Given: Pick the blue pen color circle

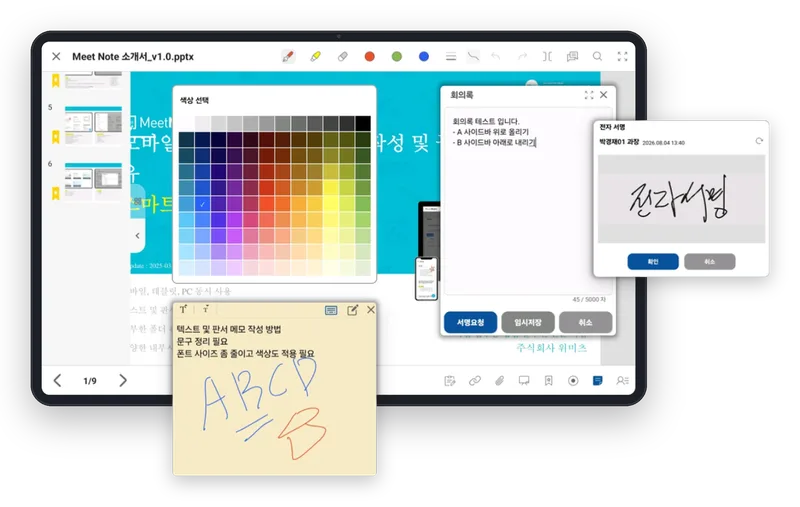Looking at the screenshot, I should coord(423,56).
